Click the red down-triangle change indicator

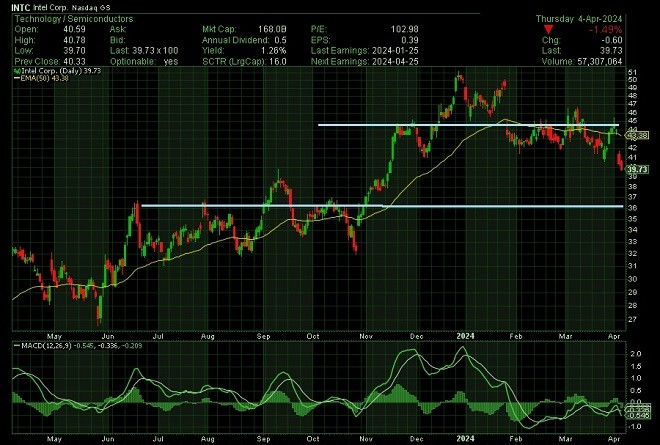[x=548, y=29]
